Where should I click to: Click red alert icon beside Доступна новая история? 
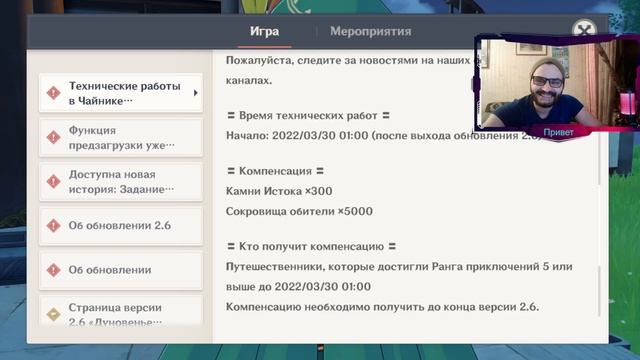pos(53,181)
